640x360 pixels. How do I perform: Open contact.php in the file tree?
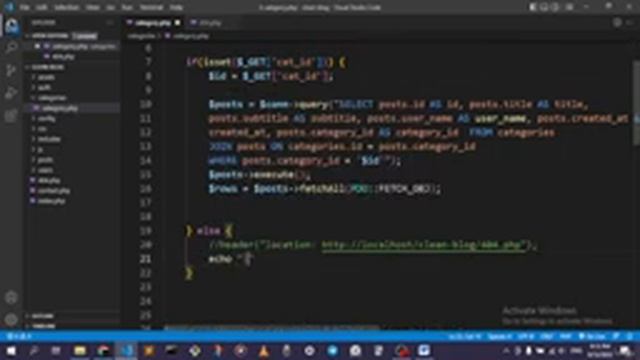coord(53,191)
